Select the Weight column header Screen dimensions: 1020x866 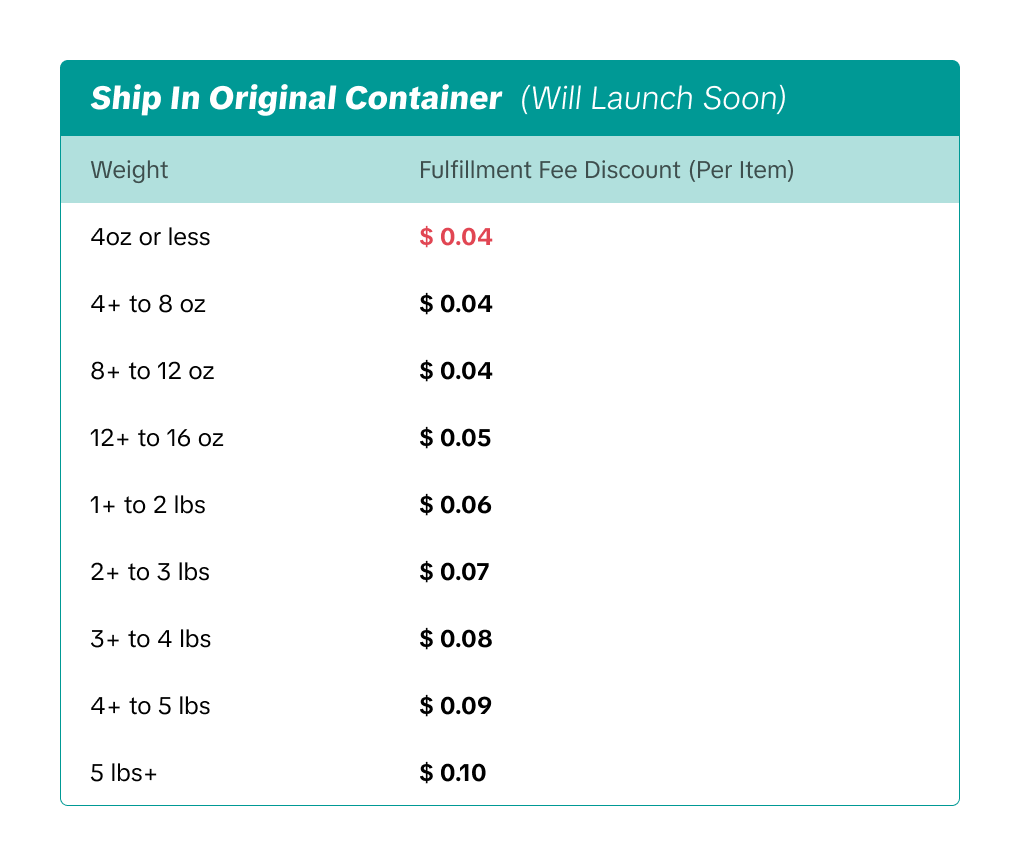pos(129,170)
